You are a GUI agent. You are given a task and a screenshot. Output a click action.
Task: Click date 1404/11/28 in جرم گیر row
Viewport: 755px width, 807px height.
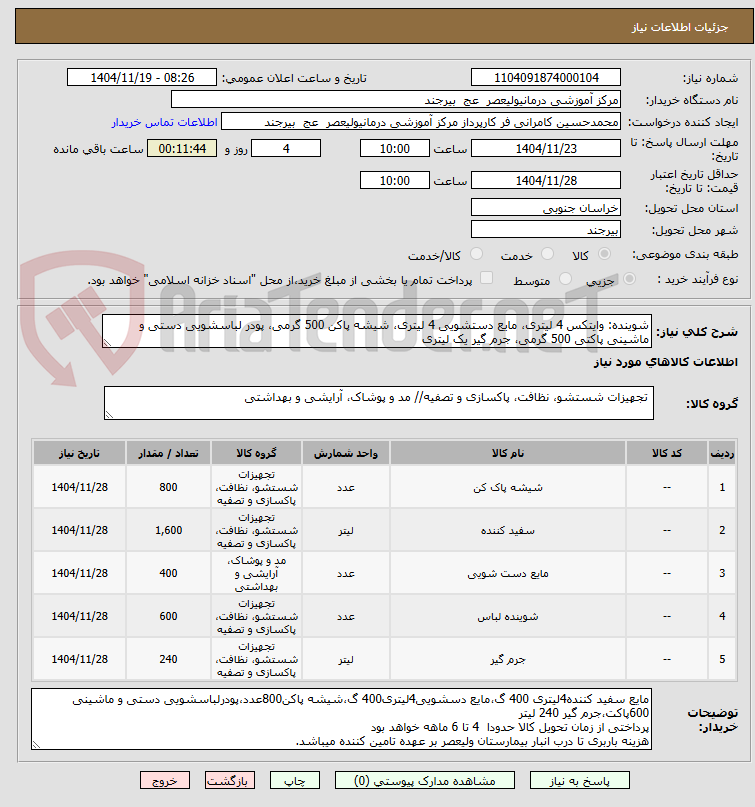(79, 659)
